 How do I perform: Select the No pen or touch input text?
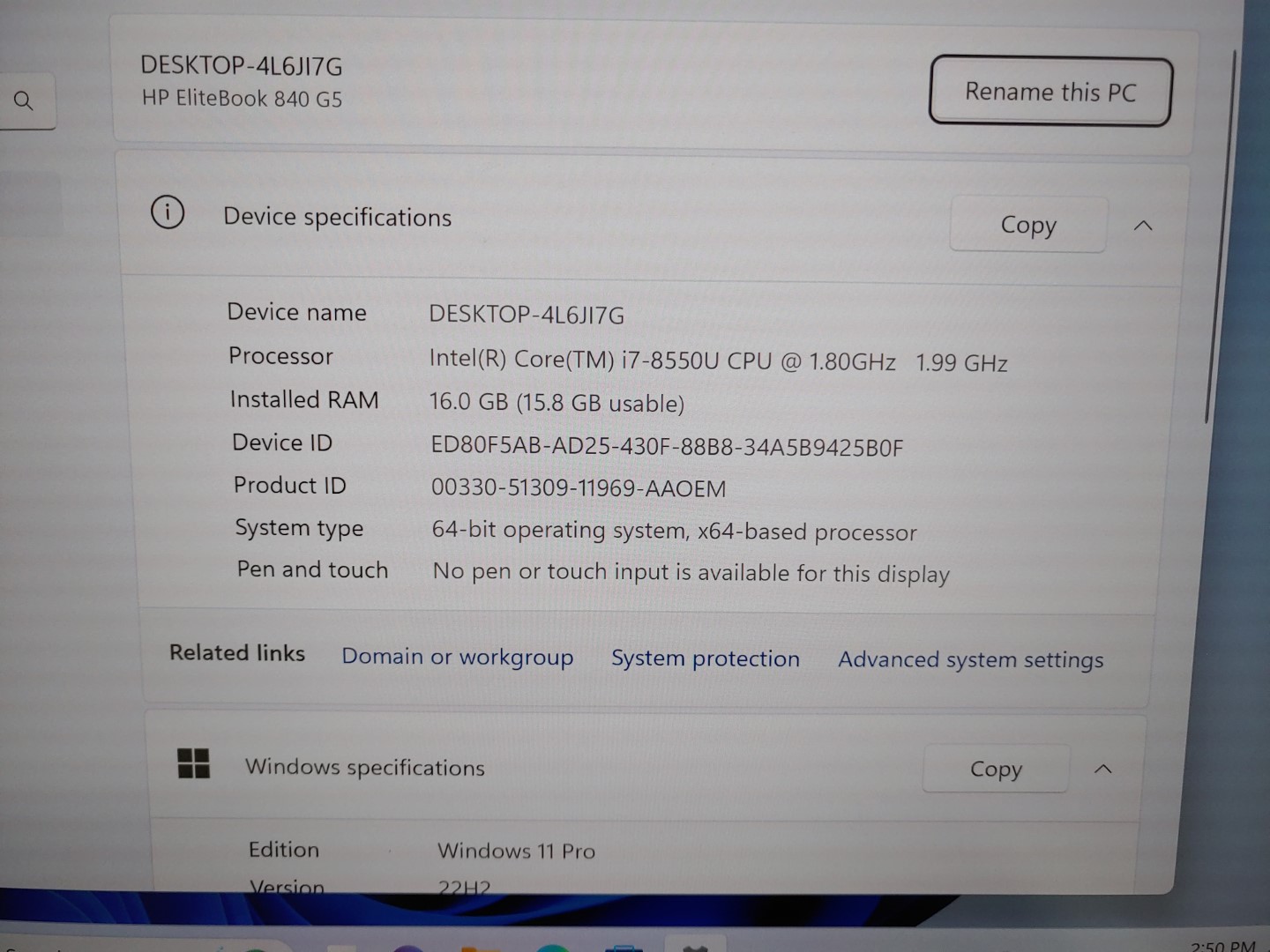point(691,573)
